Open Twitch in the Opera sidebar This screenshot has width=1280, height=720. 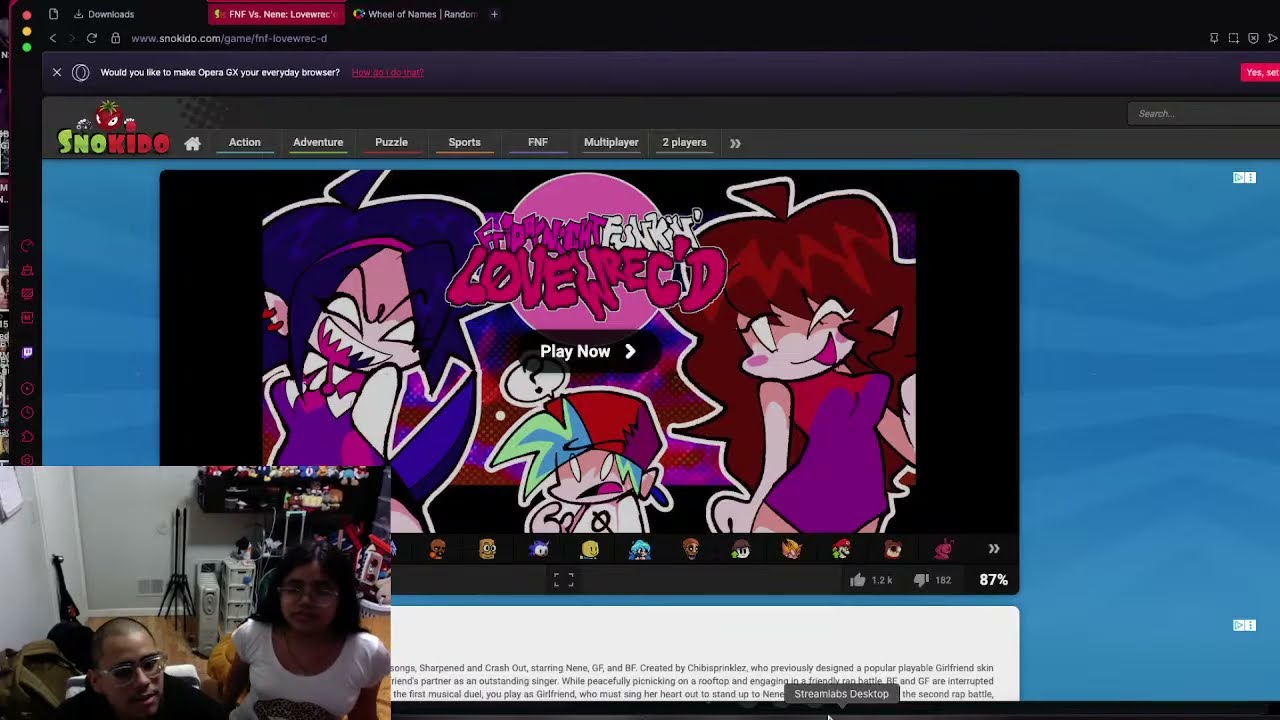coord(27,353)
